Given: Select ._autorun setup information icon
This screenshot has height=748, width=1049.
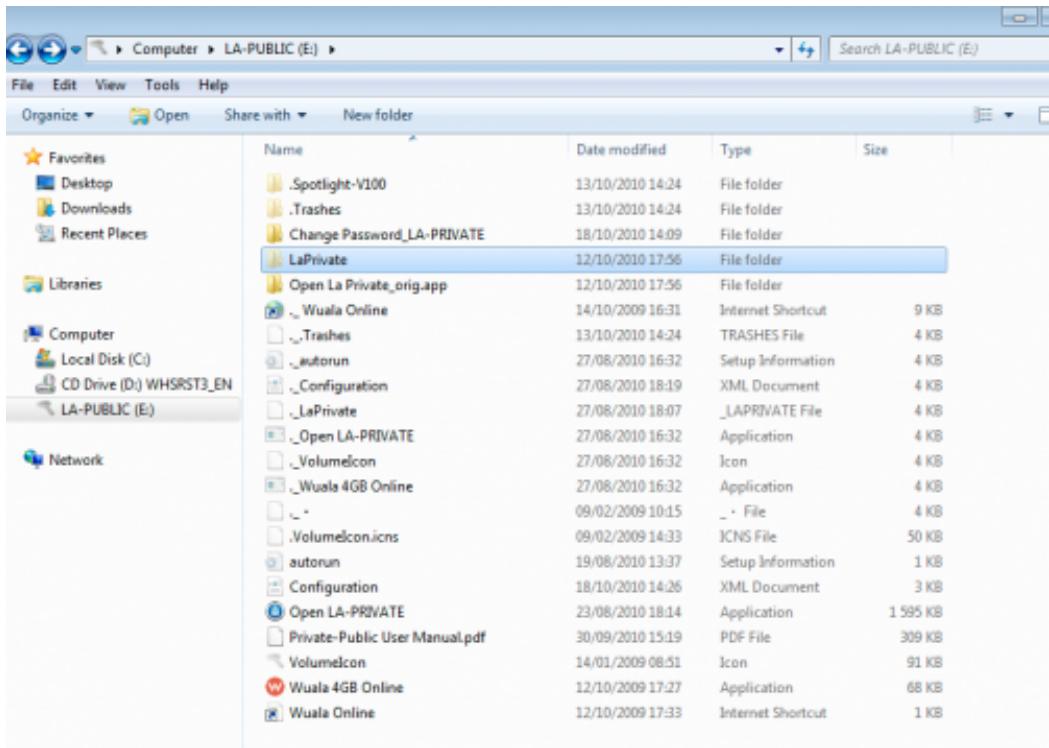Looking at the screenshot, I should (x=274, y=361).
